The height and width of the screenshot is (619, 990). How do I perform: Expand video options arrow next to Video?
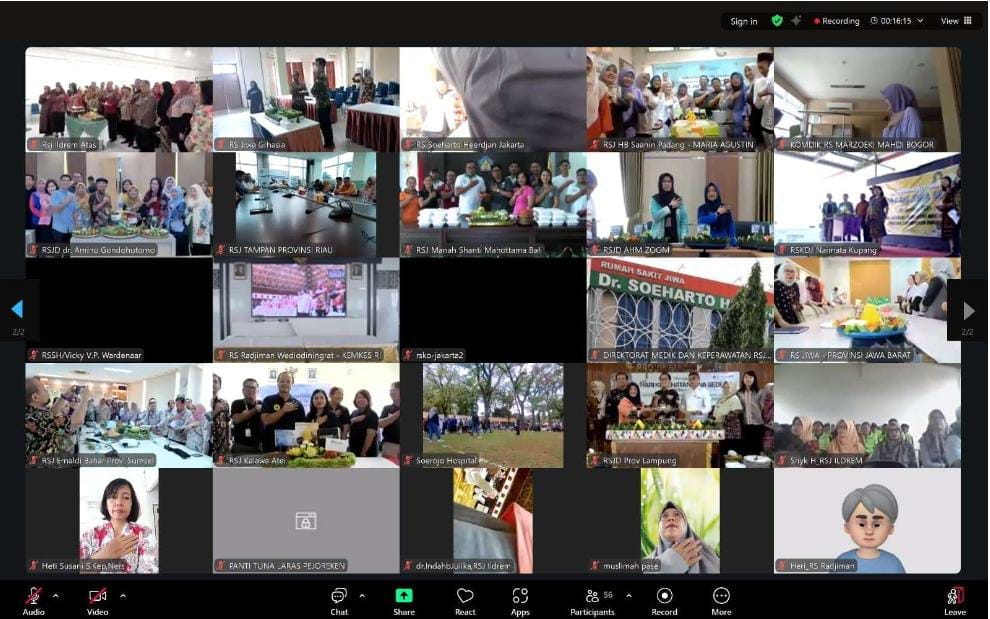pyautogui.click(x=123, y=595)
